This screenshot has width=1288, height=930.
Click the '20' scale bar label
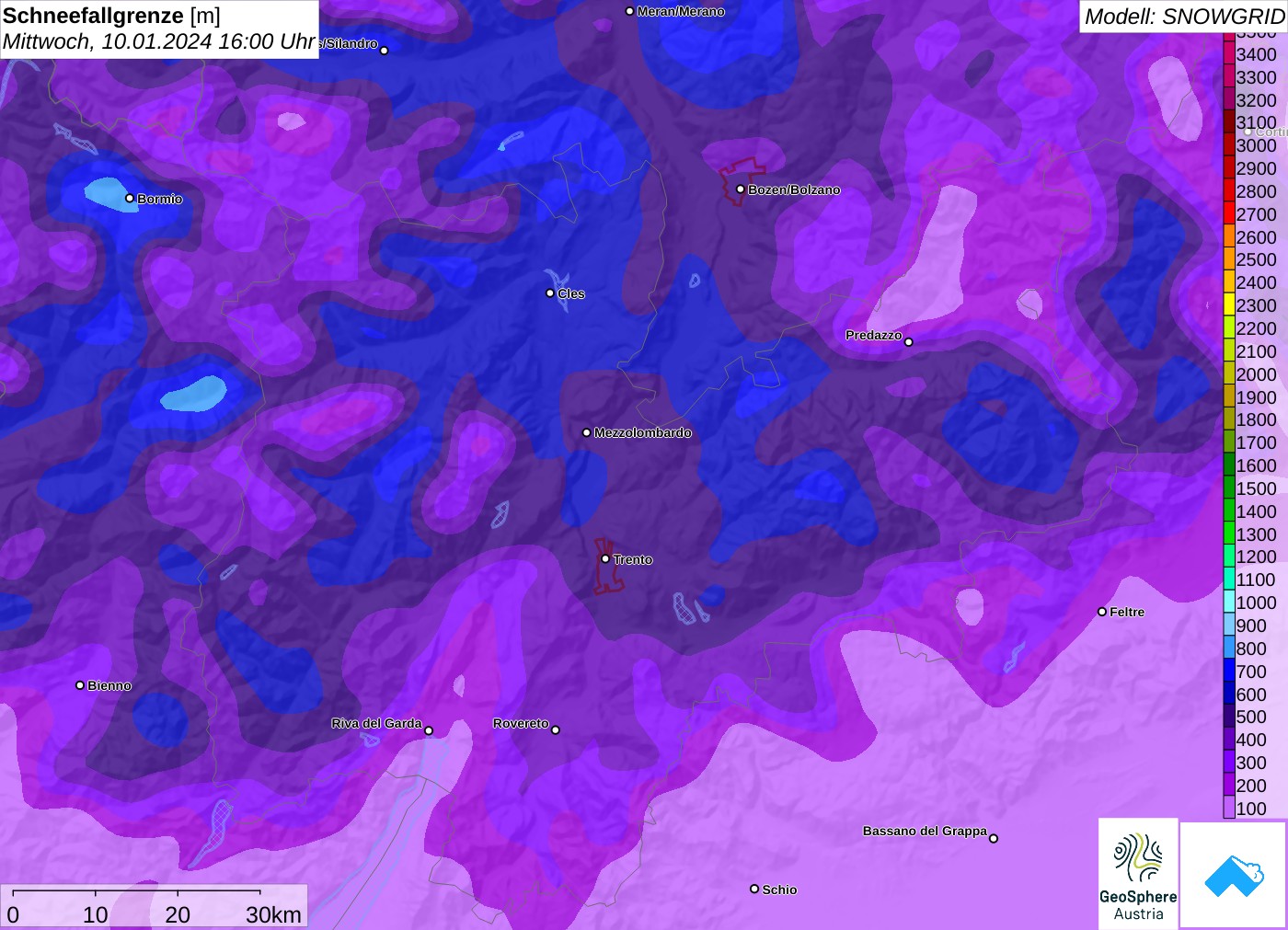(x=178, y=914)
